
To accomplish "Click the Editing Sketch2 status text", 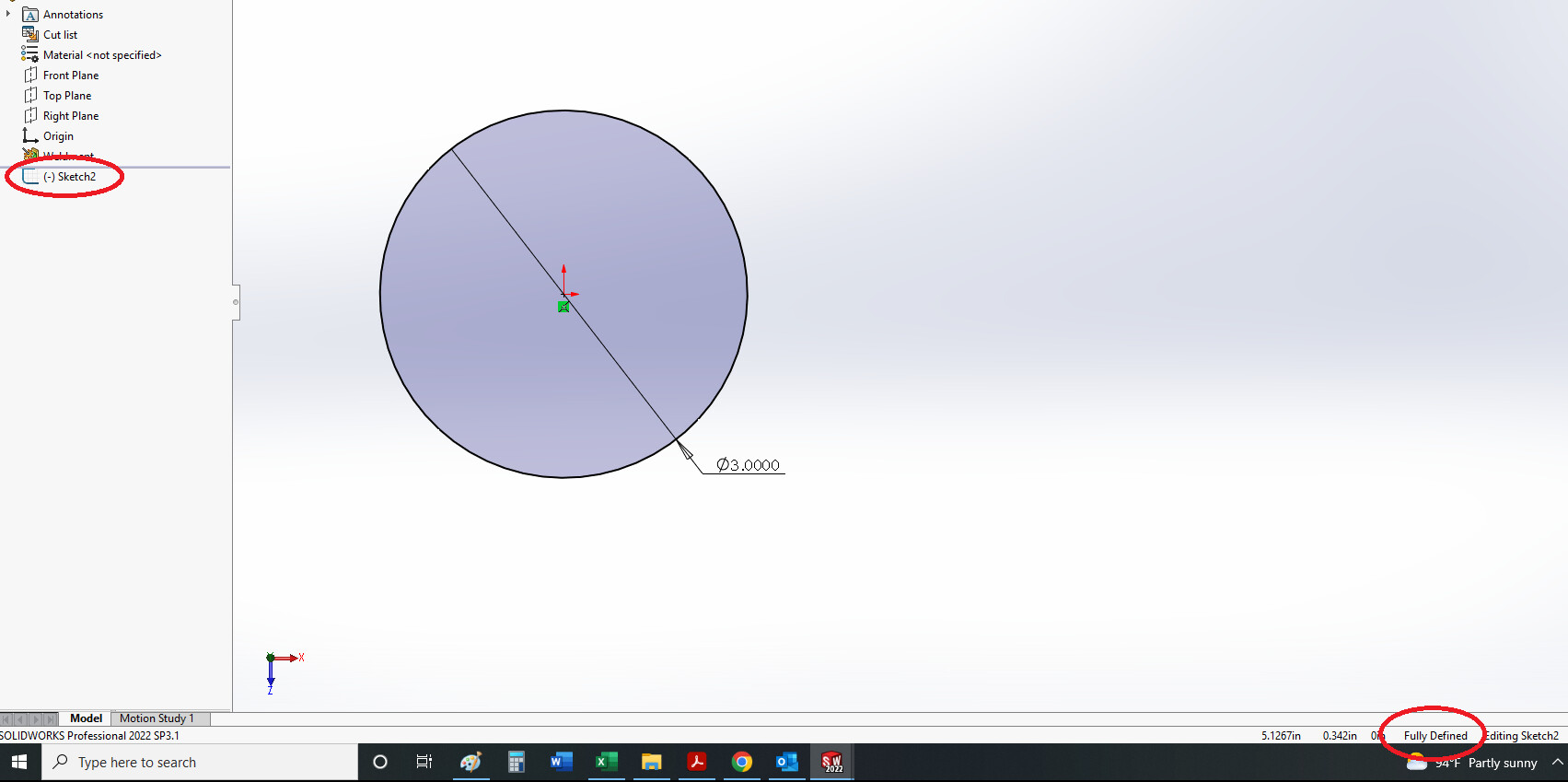I will click(1521, 736).
